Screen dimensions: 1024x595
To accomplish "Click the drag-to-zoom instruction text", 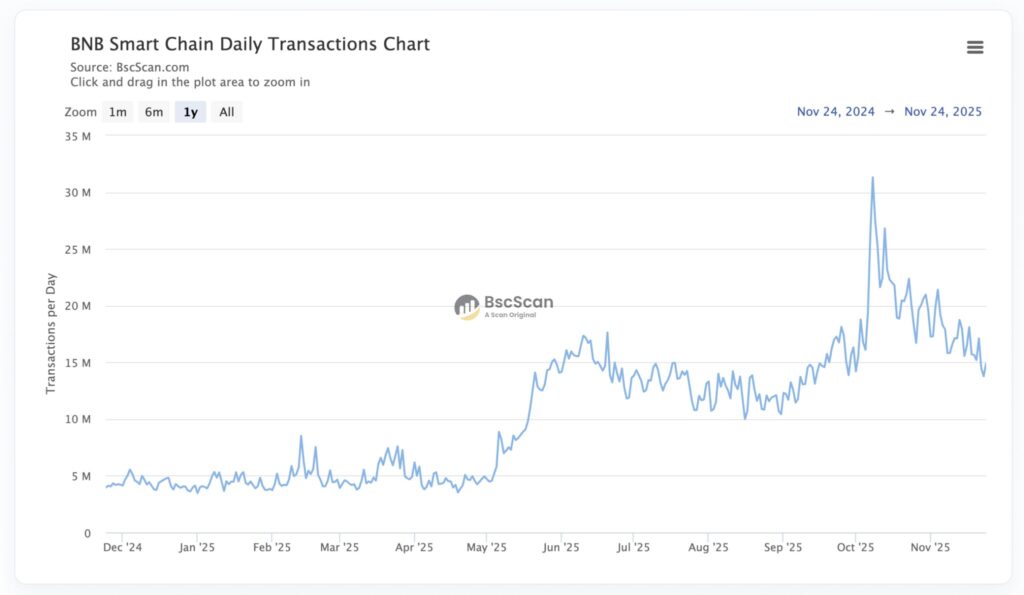I will pos(190,82).
